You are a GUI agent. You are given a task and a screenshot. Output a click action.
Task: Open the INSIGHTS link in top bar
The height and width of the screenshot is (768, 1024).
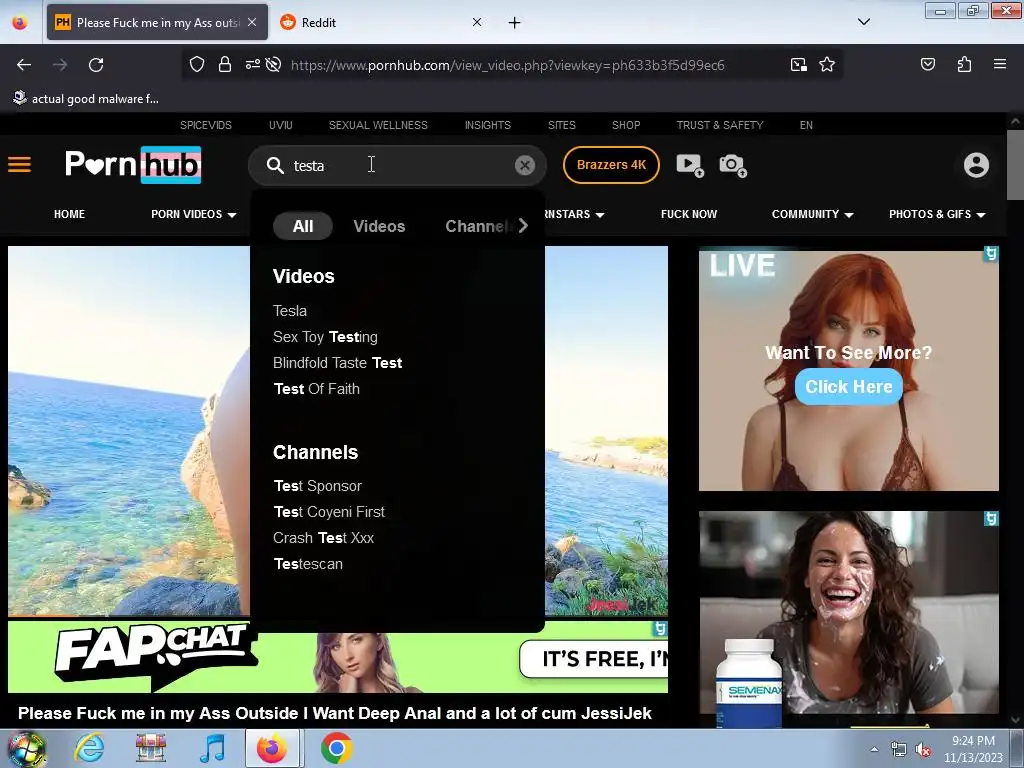(487, 125)
